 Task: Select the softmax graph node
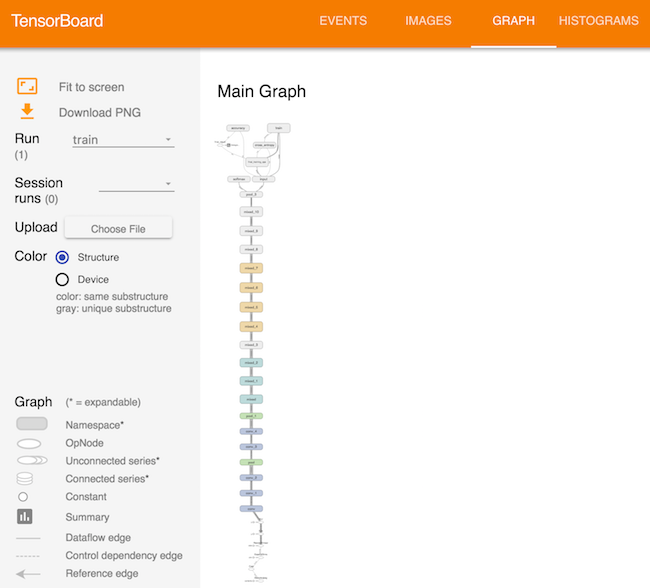[x=239, y=179]
